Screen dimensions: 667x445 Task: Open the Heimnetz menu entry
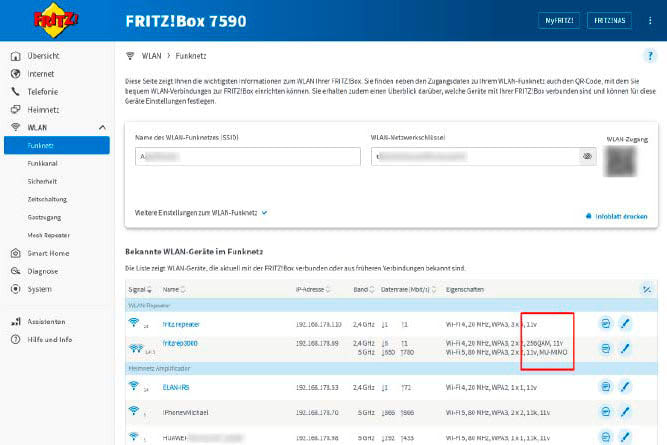[43, 110]
